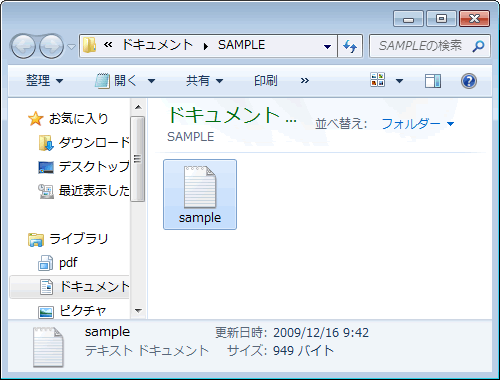Click the ダウンロード folder icon
This screenshot has height=380, width=500.
(x=46, y=143)
